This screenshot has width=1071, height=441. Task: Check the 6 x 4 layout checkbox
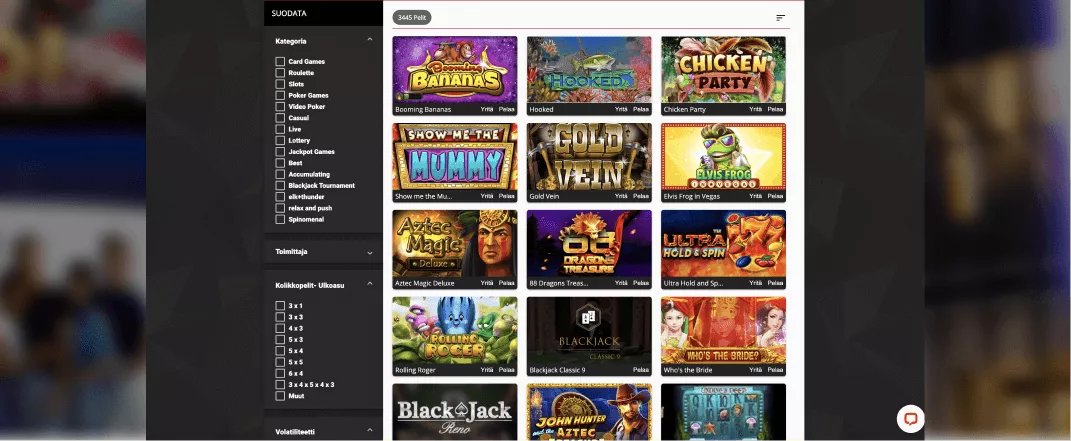click(x=280, y=373)
